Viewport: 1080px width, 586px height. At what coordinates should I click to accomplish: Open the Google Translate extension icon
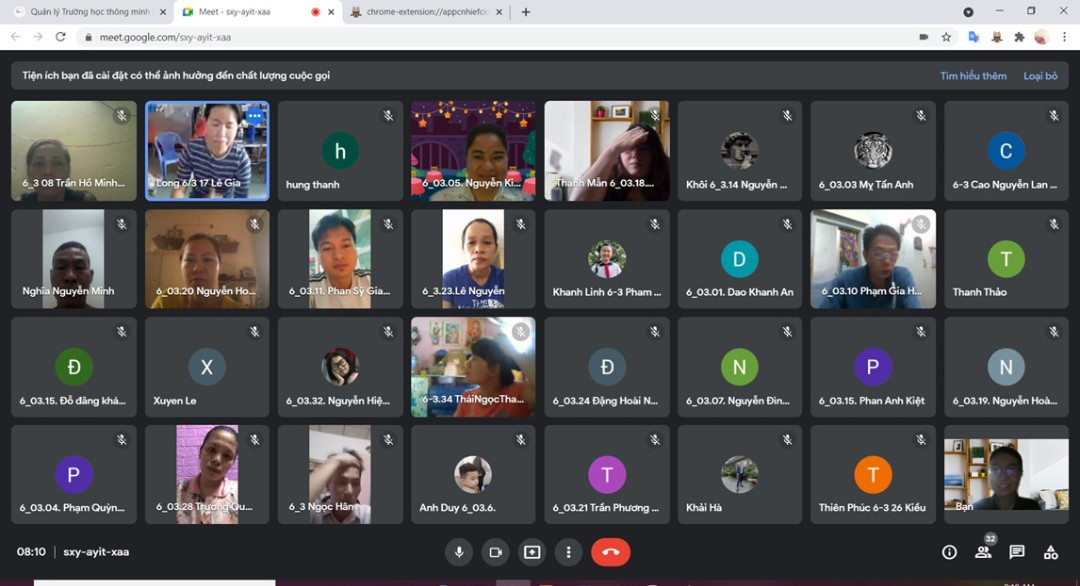point(974,37)
